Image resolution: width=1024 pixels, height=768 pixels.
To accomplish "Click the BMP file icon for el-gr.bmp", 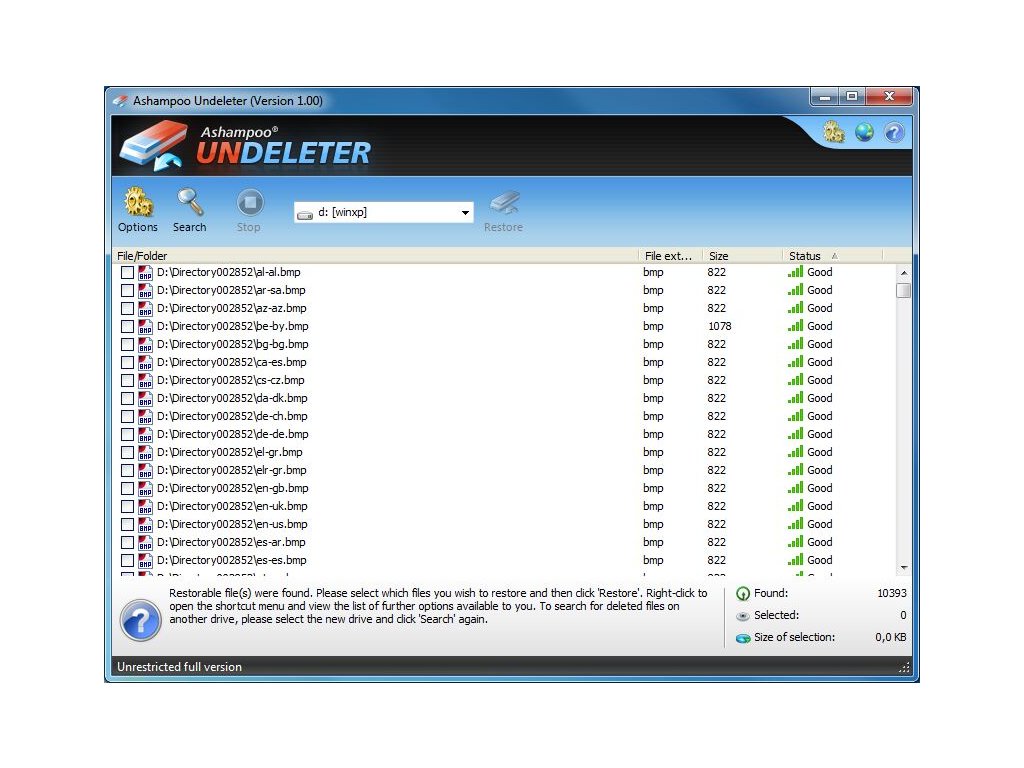I will pos(145,453).
